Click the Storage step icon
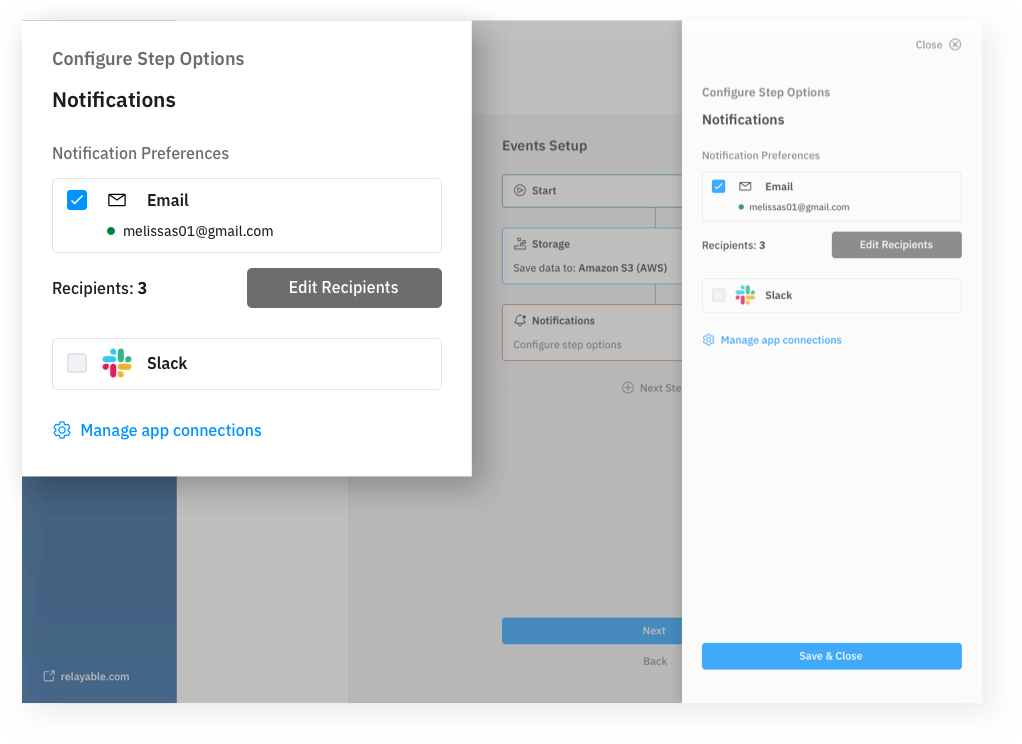This screenshot has width=1022, height=744. tap(520, 244)
